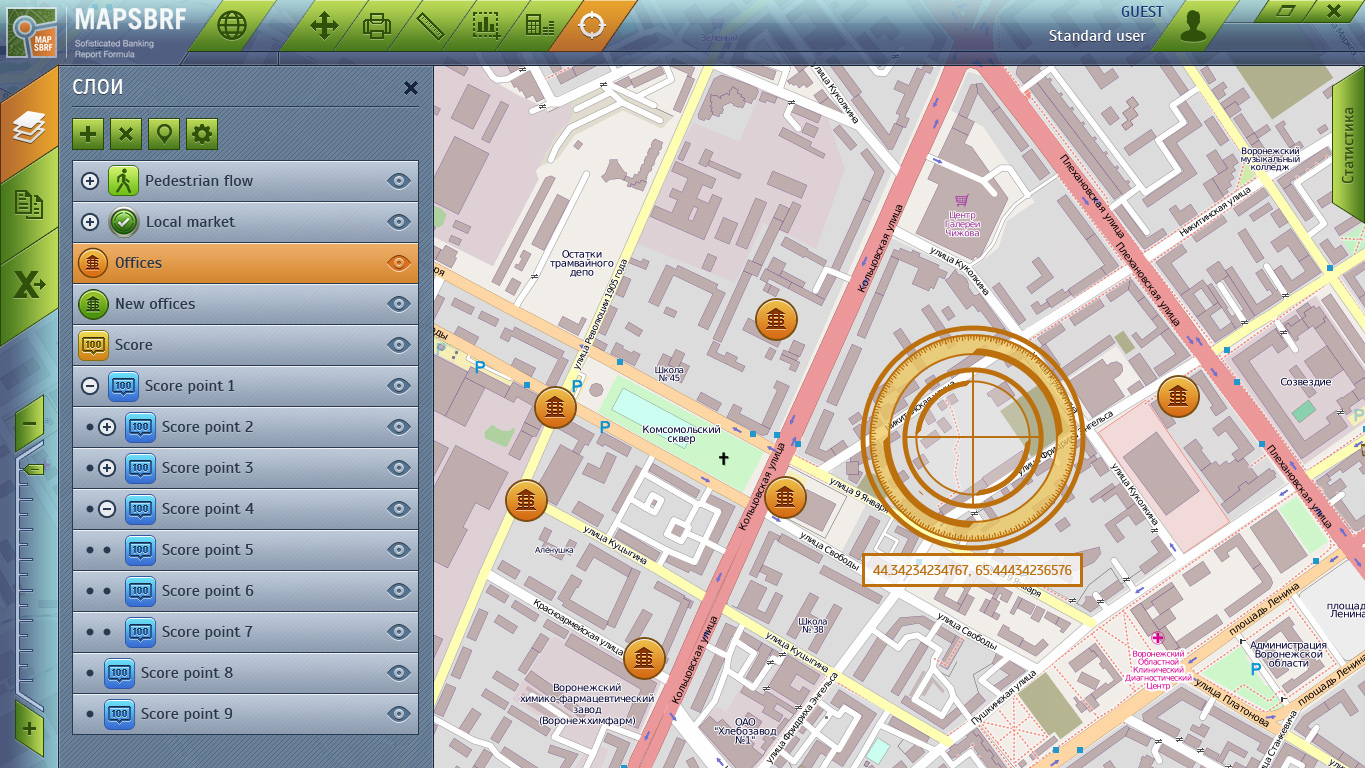Image resolution: width=1365 pixels, height=768 pixels.
Task: Open the Статистика side tab
Action: 1347,150
